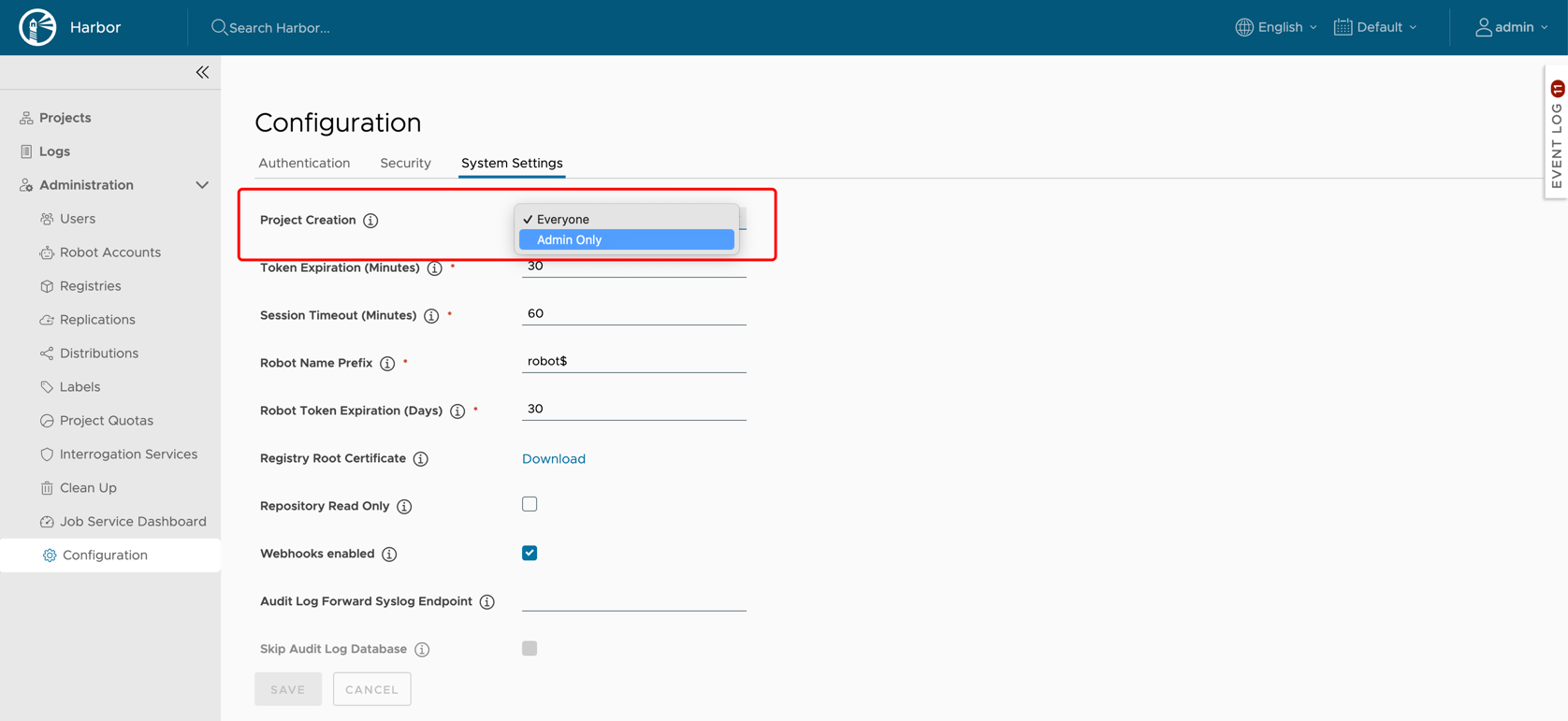The image size is (1568, 721).
Task: Open the admin user menu
Action: coord(1511,27)
